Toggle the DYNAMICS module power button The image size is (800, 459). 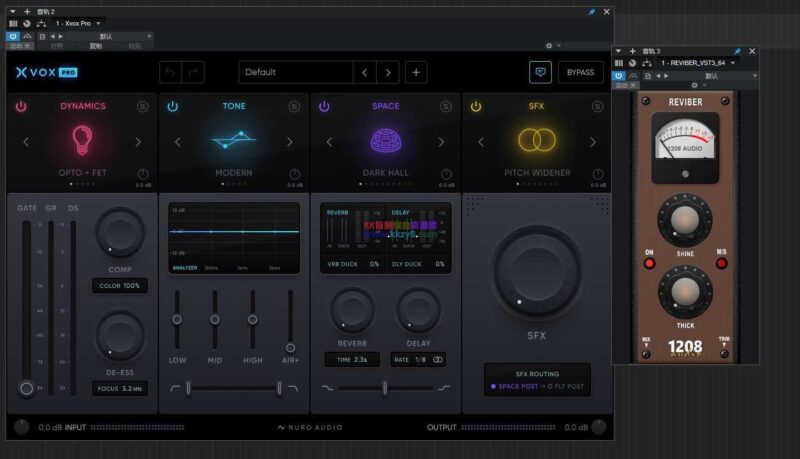pyautogui.click(x=21, y=106)
